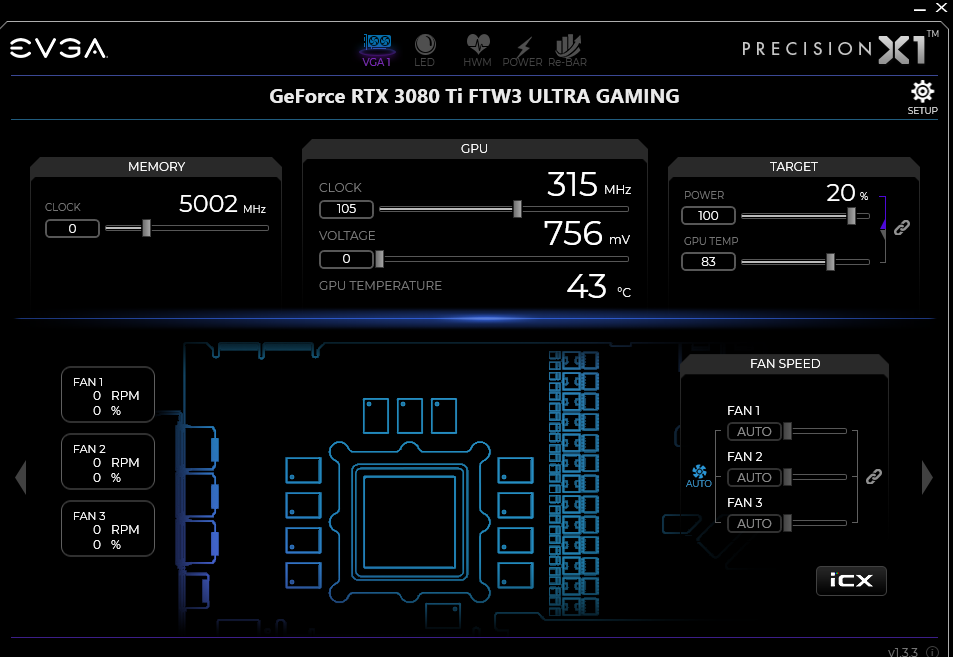Click the GPU clock slider handle
The width and height of the screenshot is (953, 657).
click(517, 209)
